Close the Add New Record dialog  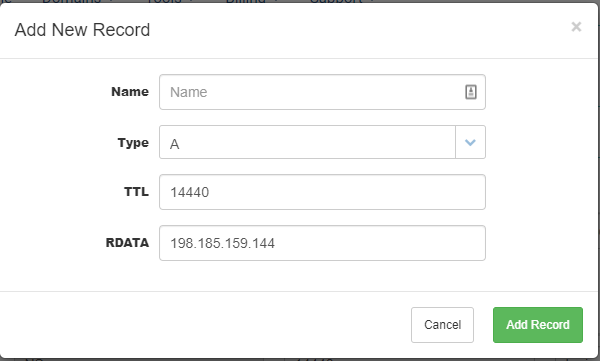[576, 27]
